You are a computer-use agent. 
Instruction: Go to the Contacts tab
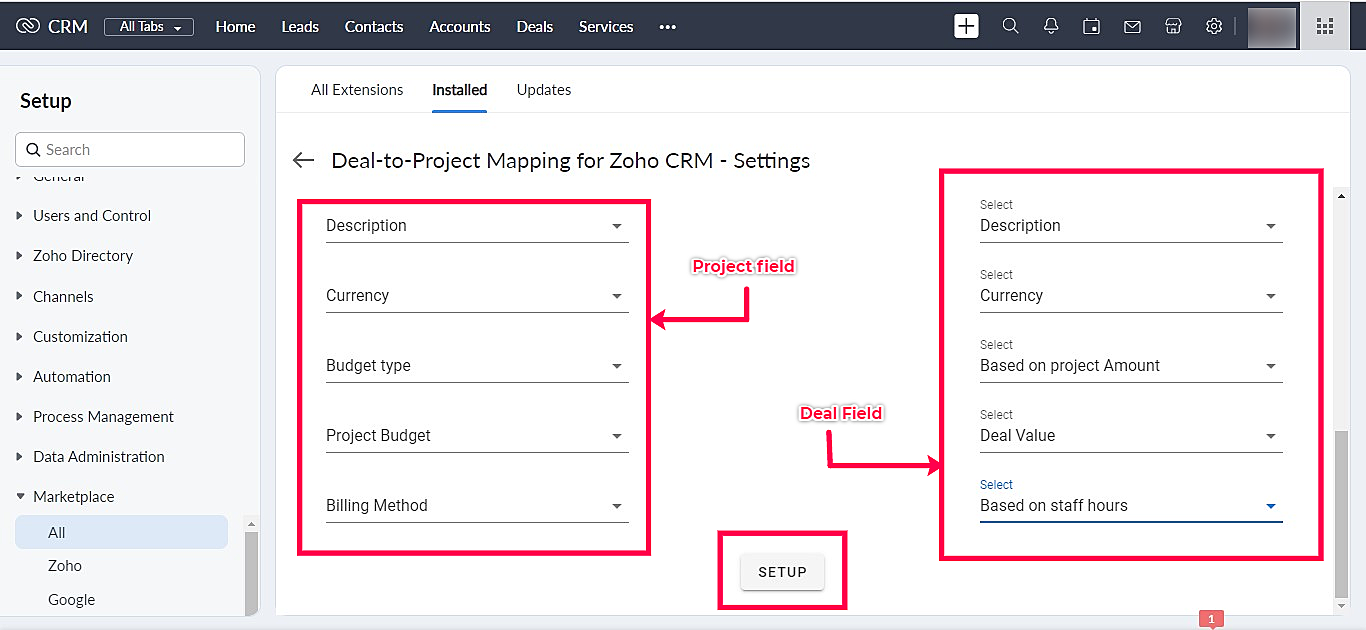pyautogui.click(x=374, y=27)
